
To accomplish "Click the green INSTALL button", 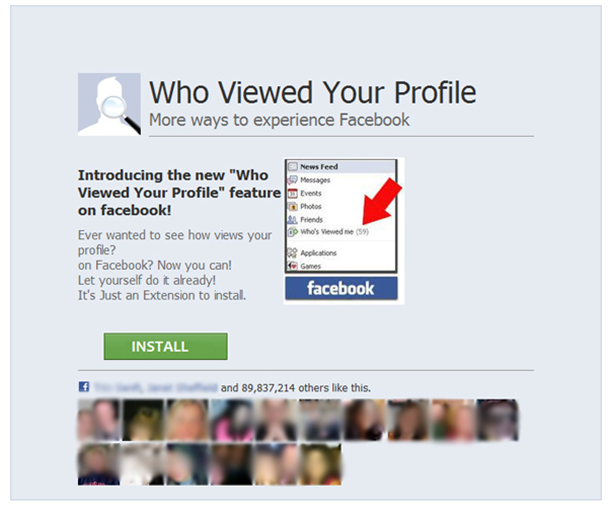I will tap(165, 346).
